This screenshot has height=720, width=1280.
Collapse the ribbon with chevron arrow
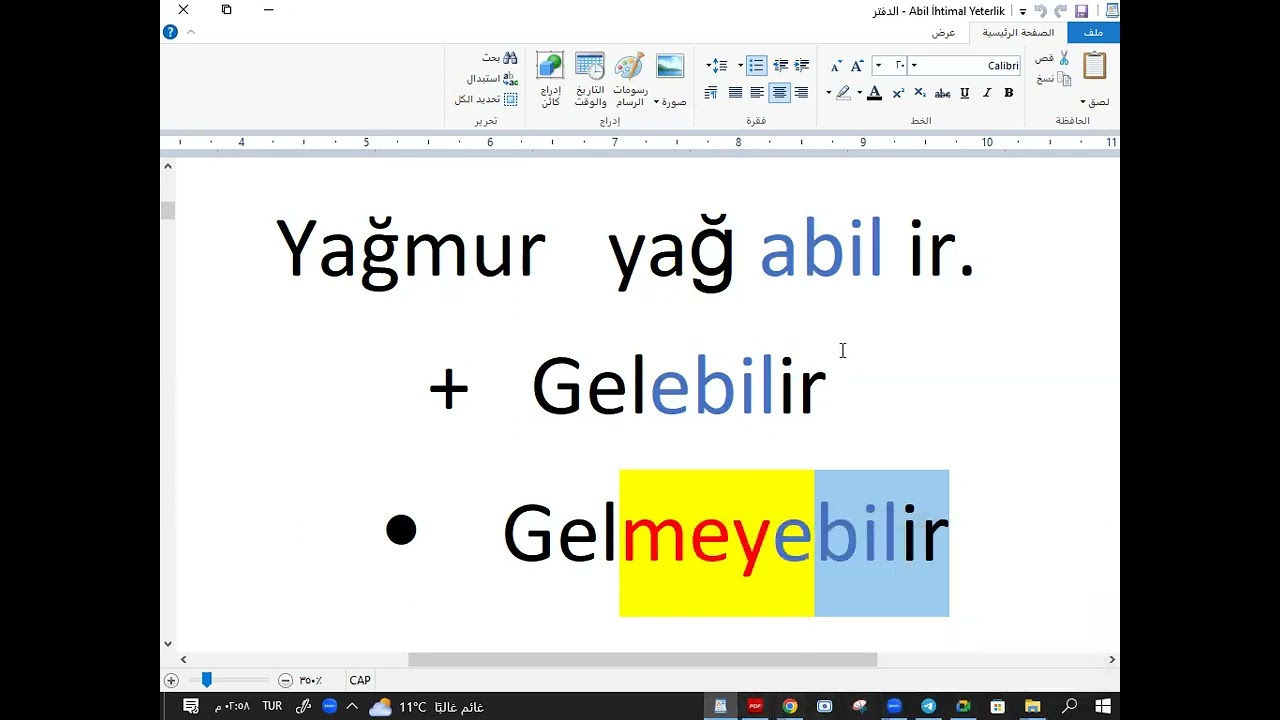point(191,32)
